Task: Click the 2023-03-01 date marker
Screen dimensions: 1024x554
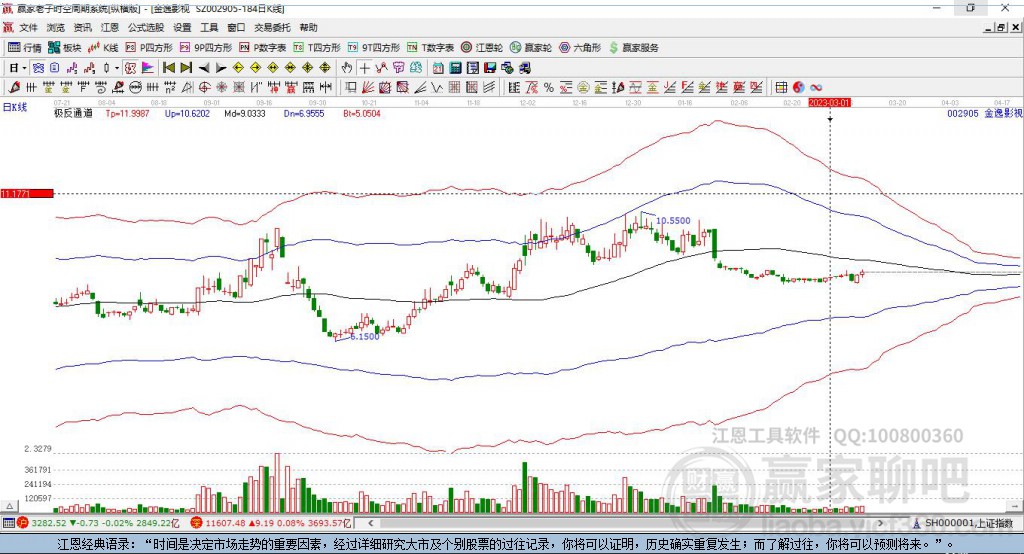Action: 829,103
